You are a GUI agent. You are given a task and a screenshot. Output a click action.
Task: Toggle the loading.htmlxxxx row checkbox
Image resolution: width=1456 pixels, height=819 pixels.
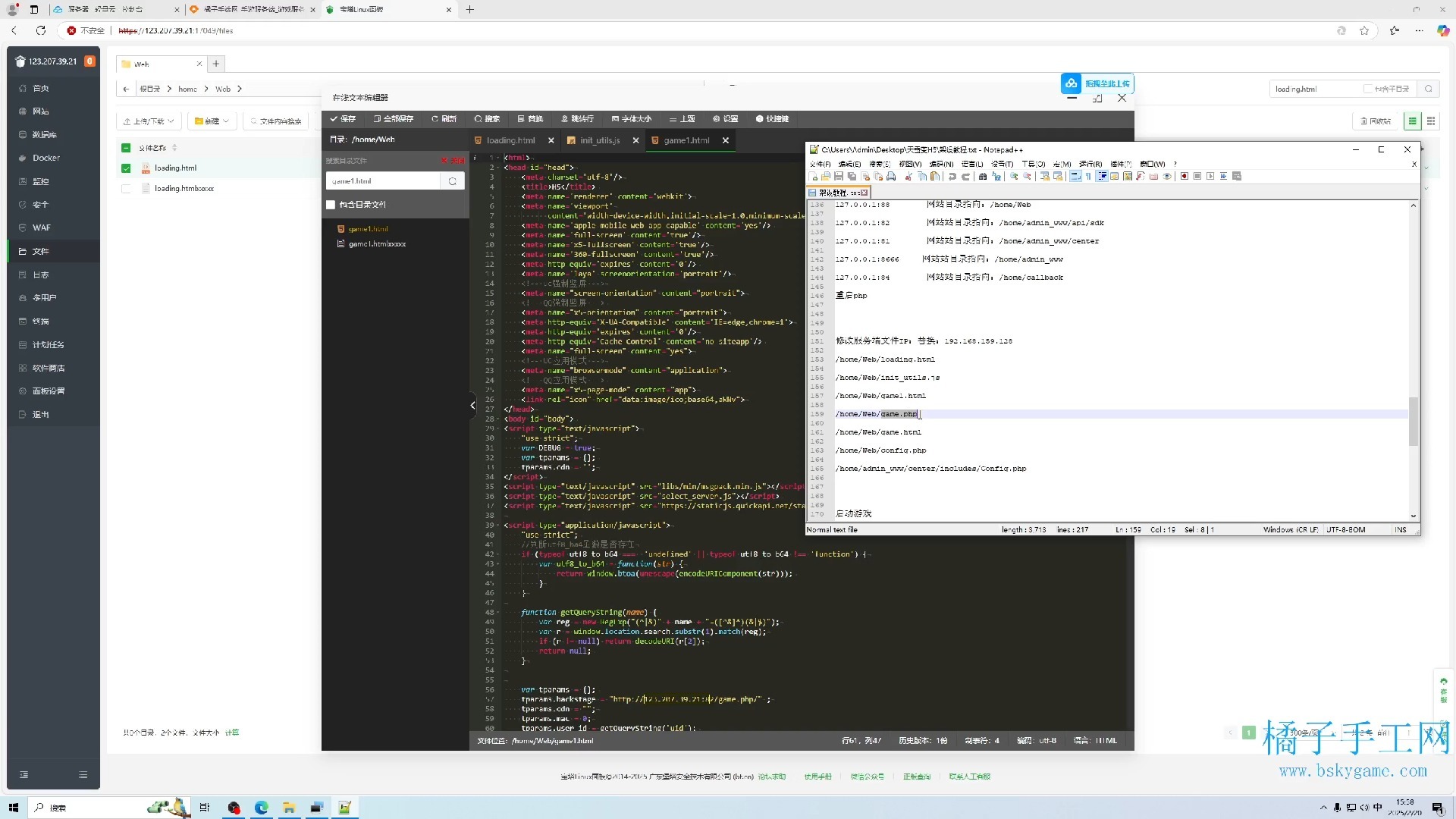coord(126,189)
